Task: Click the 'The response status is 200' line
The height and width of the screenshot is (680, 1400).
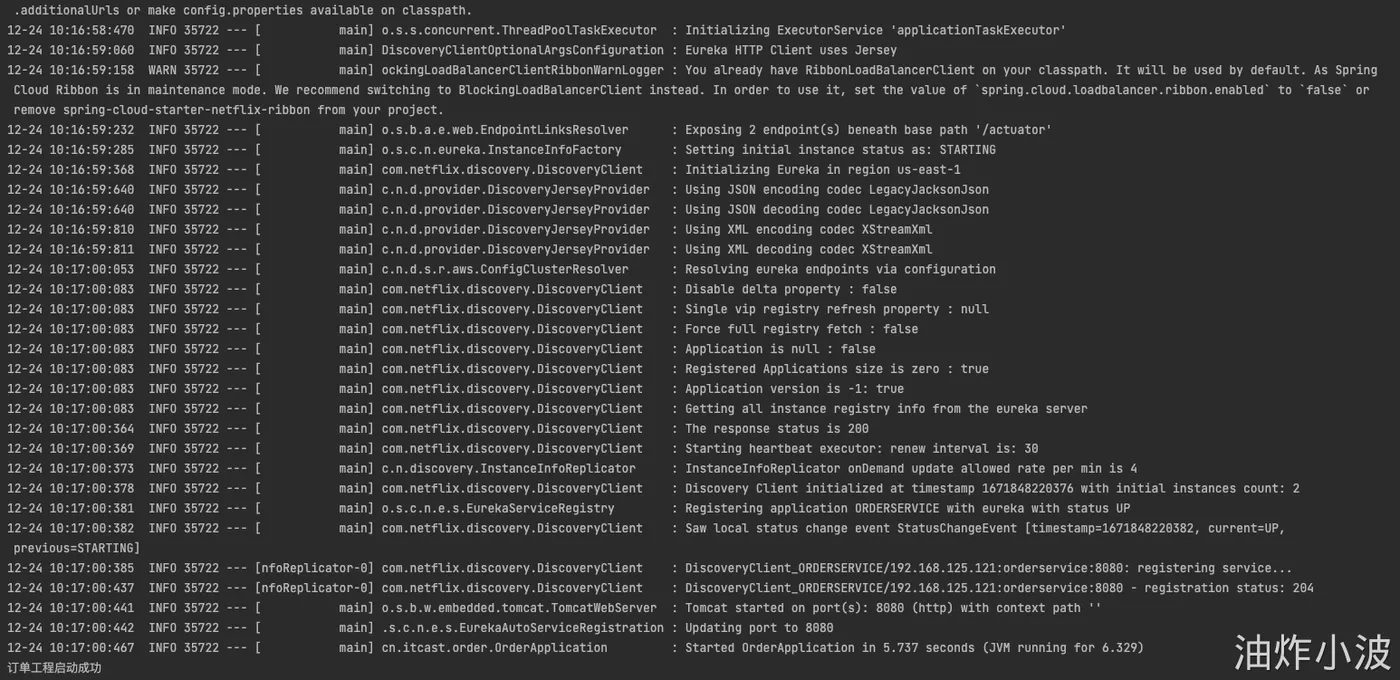Action: pyautogui.click(x=776, y=429)
